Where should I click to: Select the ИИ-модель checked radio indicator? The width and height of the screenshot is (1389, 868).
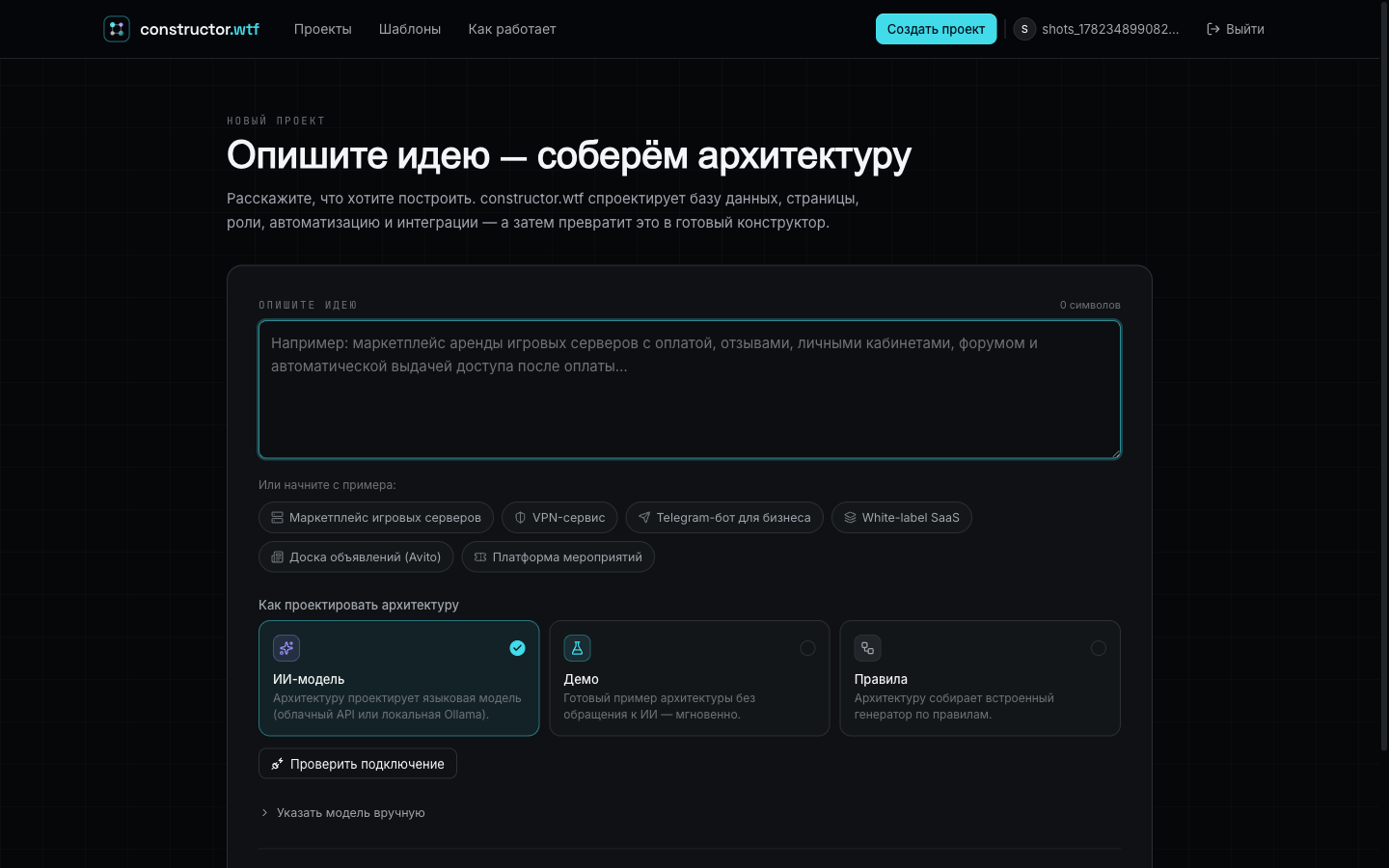[517, 648]
